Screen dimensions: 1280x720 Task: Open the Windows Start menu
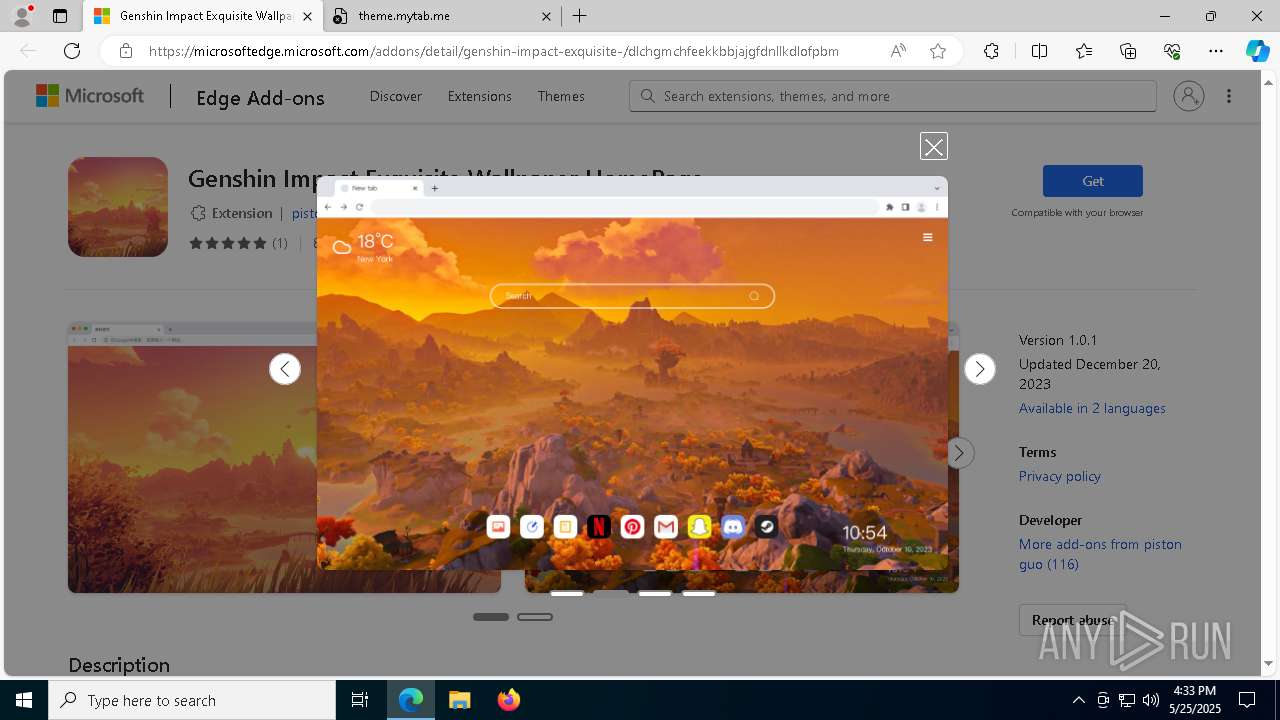(24, 700)
